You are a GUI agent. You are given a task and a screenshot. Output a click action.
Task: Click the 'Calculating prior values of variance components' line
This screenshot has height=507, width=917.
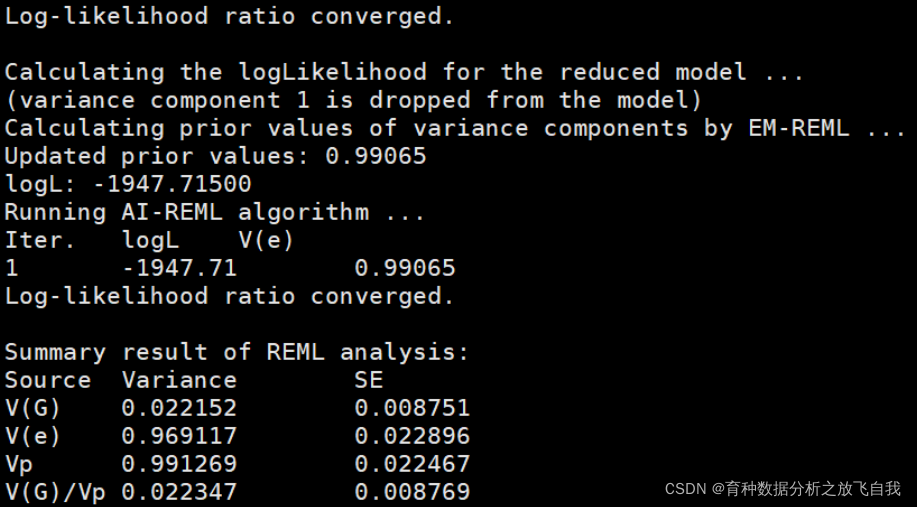456,128
